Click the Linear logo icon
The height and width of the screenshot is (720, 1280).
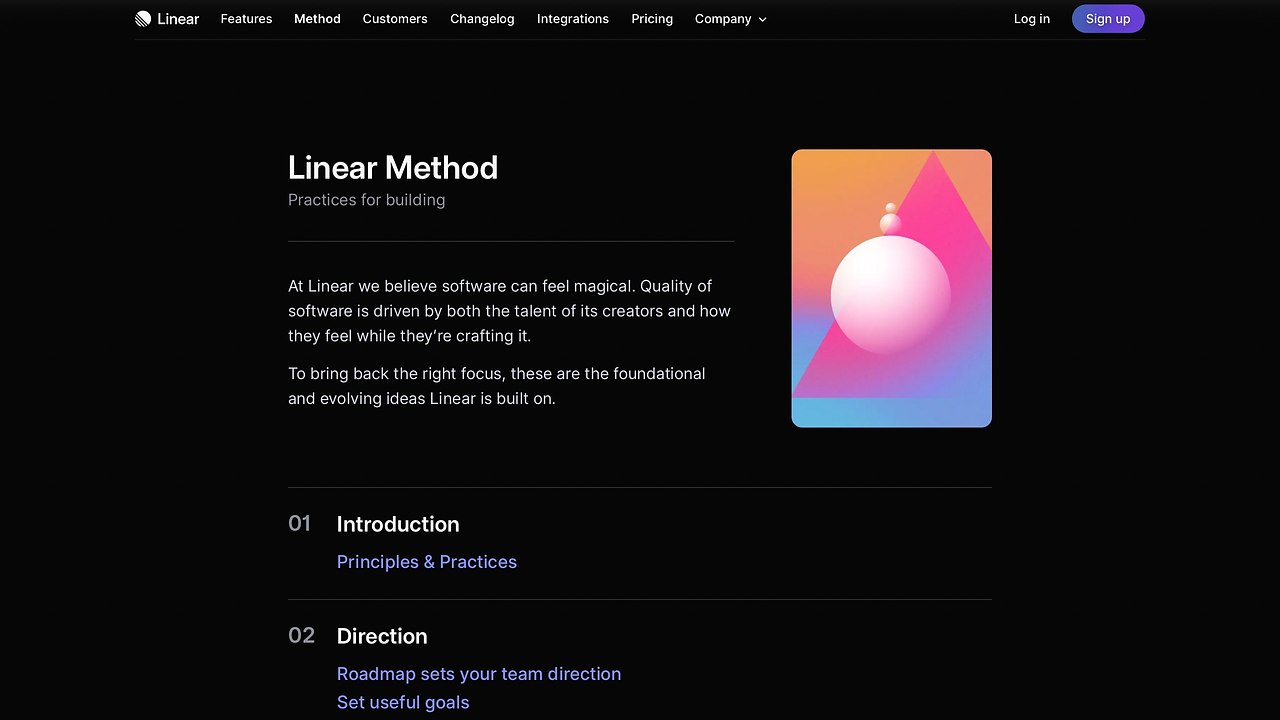[143, 19]
